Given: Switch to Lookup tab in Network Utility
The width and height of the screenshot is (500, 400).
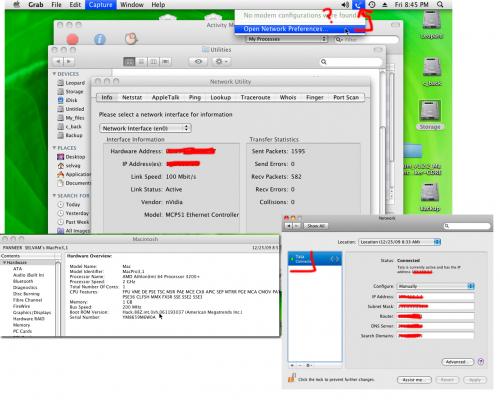Looking at the screenshot, I should tap(221, 97).
